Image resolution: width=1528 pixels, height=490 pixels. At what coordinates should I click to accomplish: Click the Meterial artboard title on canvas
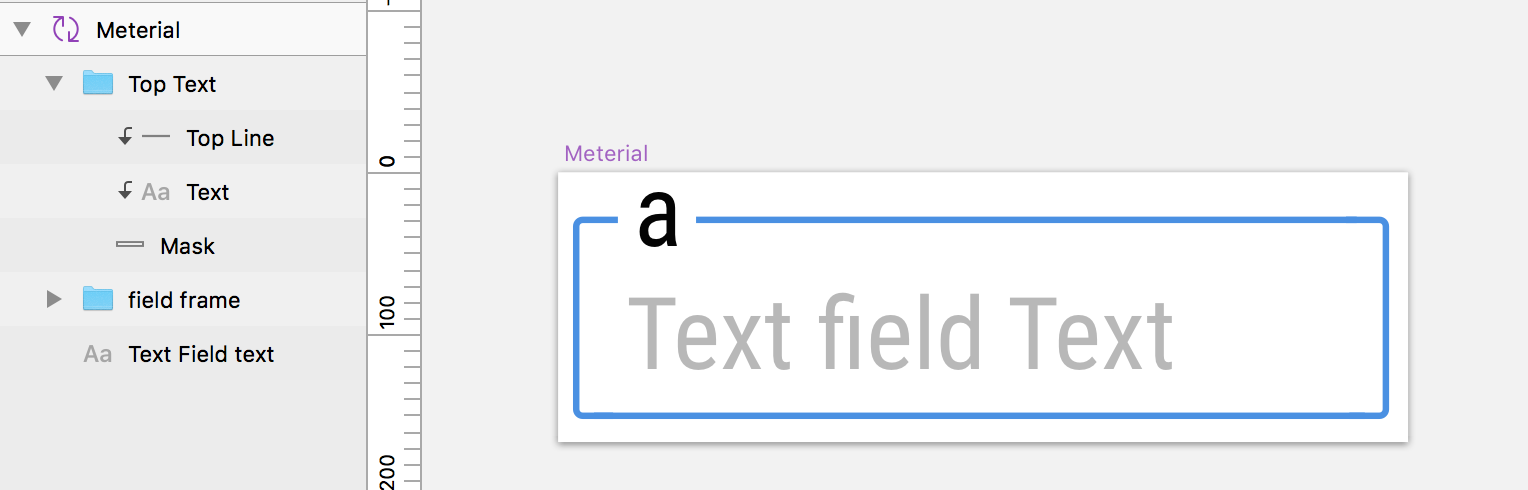point(606,154)
